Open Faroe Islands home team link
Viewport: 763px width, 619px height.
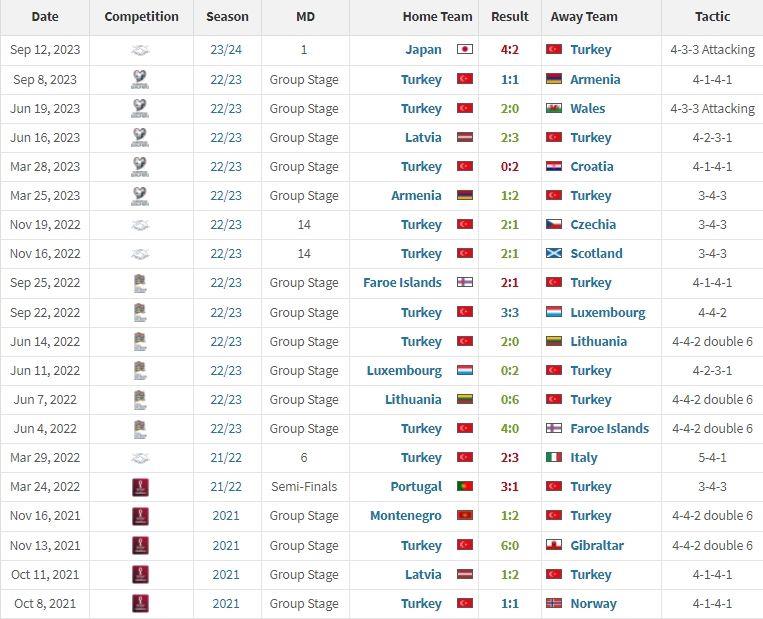coord(402,283)
